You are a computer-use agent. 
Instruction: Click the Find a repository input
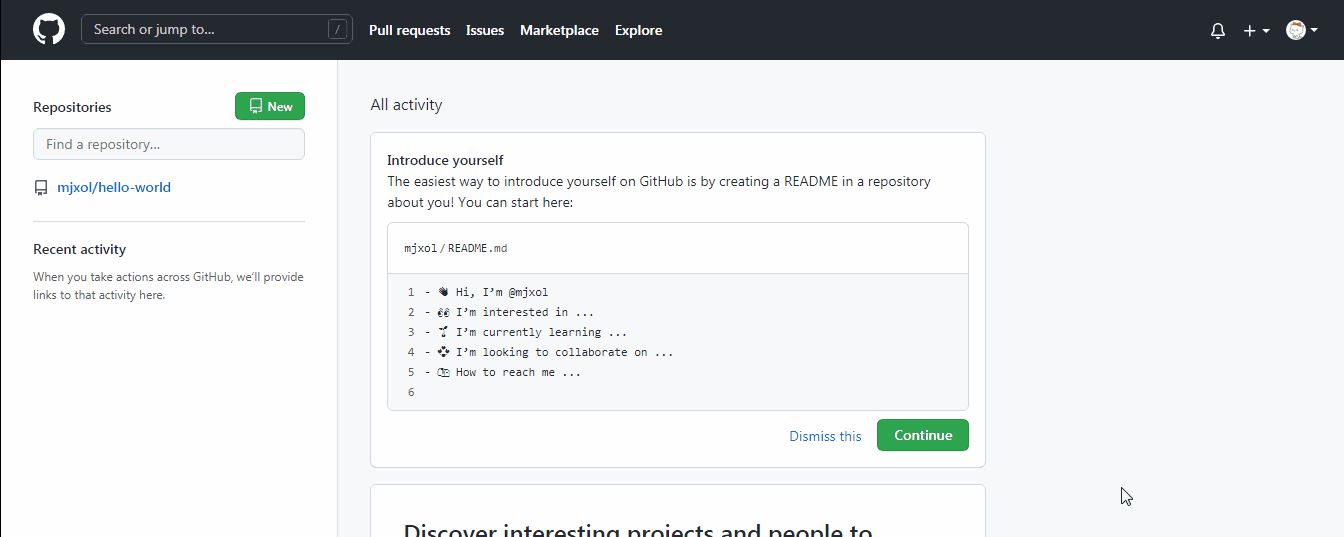click(169, 144)
